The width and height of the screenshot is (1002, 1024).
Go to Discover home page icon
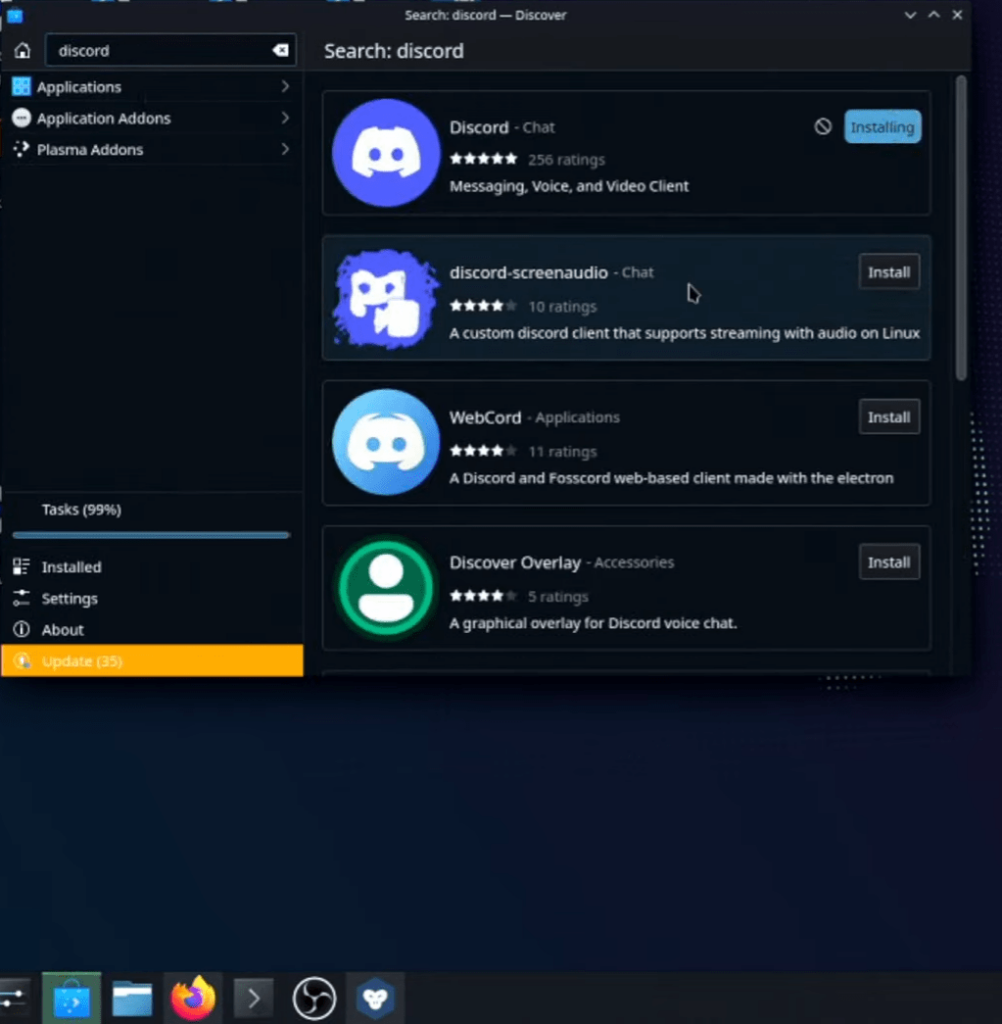tap(22, 50)
